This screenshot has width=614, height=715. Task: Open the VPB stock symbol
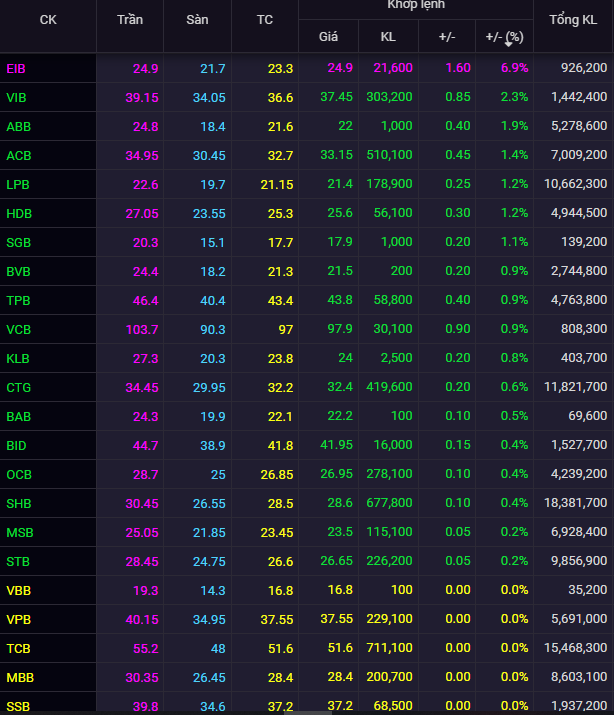[x=18, y=620]
